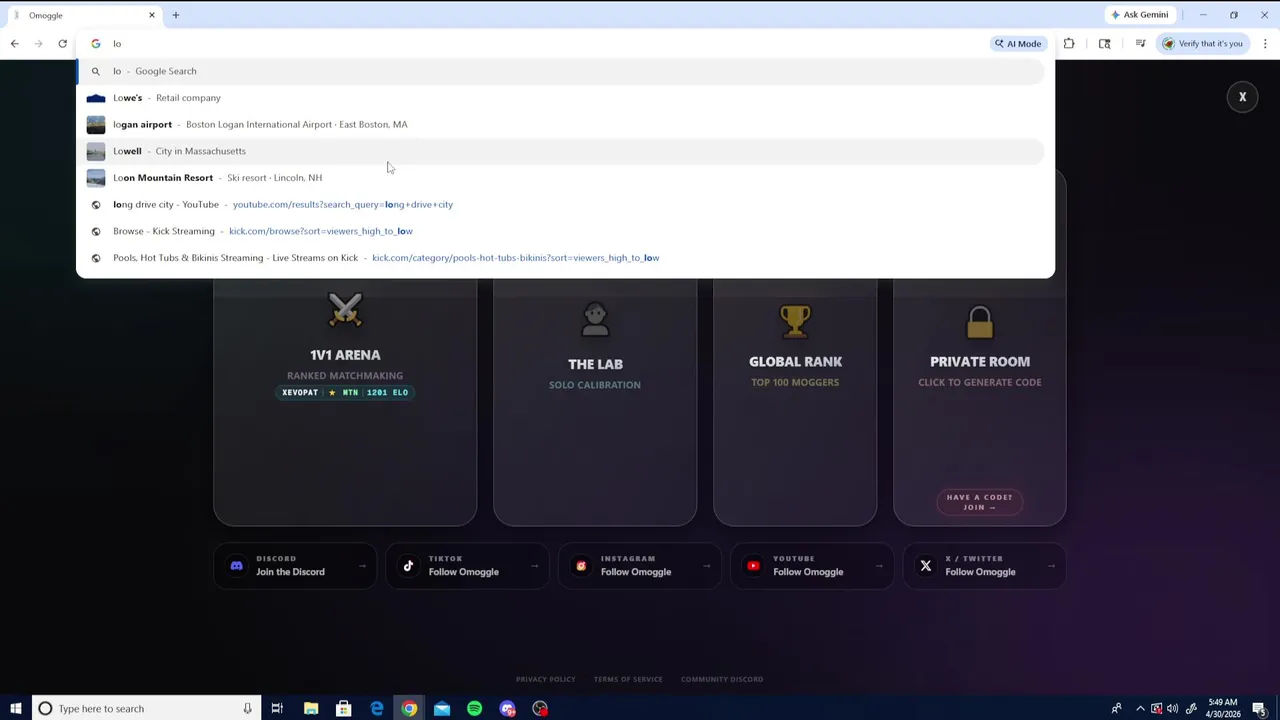Reload the page with the refresh icon
This screenshot has width=1280, height=720.
[62, 43]
